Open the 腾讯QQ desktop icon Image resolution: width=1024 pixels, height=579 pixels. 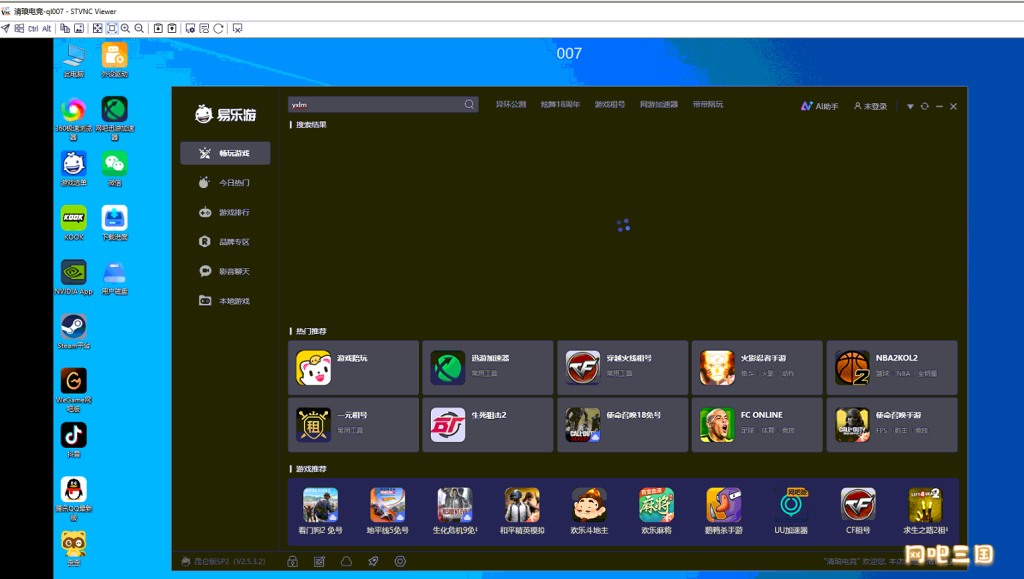(74, 499)
